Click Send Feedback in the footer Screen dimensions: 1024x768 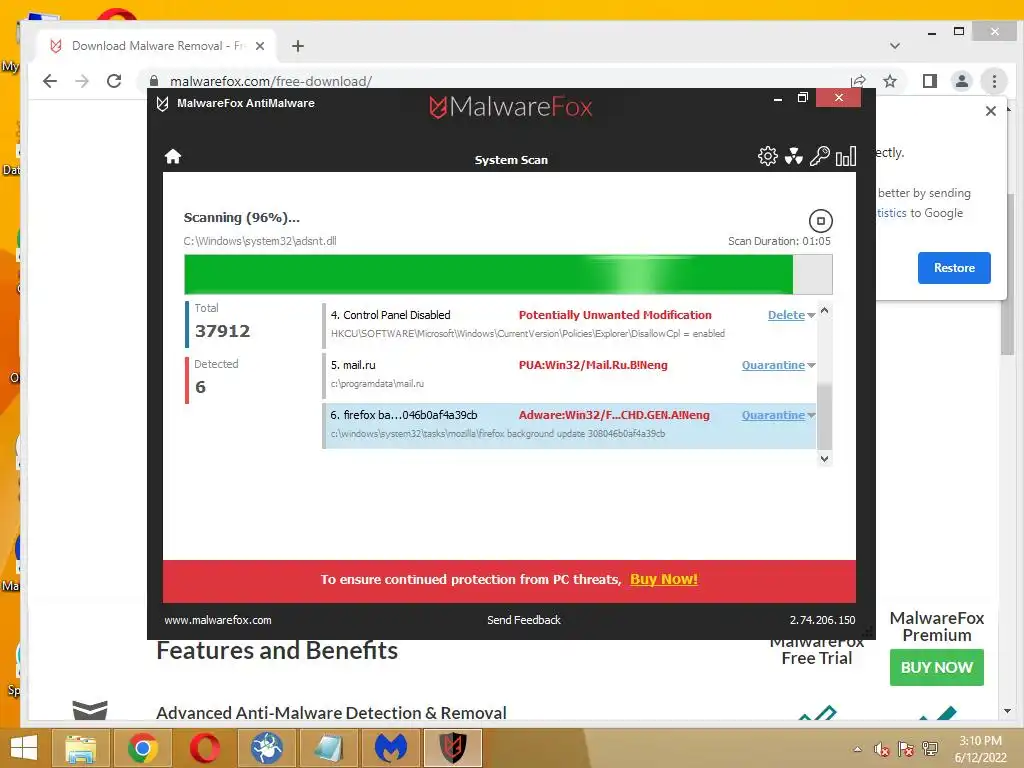tap(524, 620)
